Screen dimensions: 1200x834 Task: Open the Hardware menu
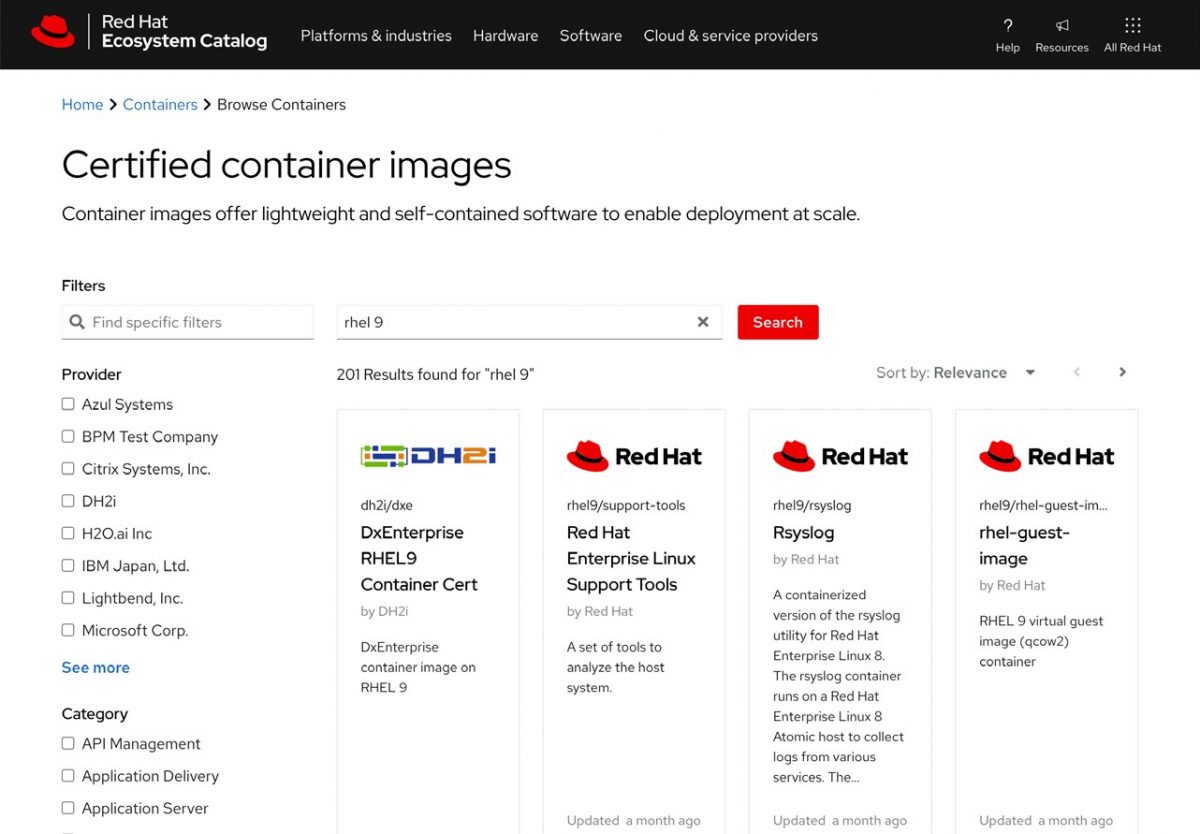pyautogui.click(x=505, y=35)
